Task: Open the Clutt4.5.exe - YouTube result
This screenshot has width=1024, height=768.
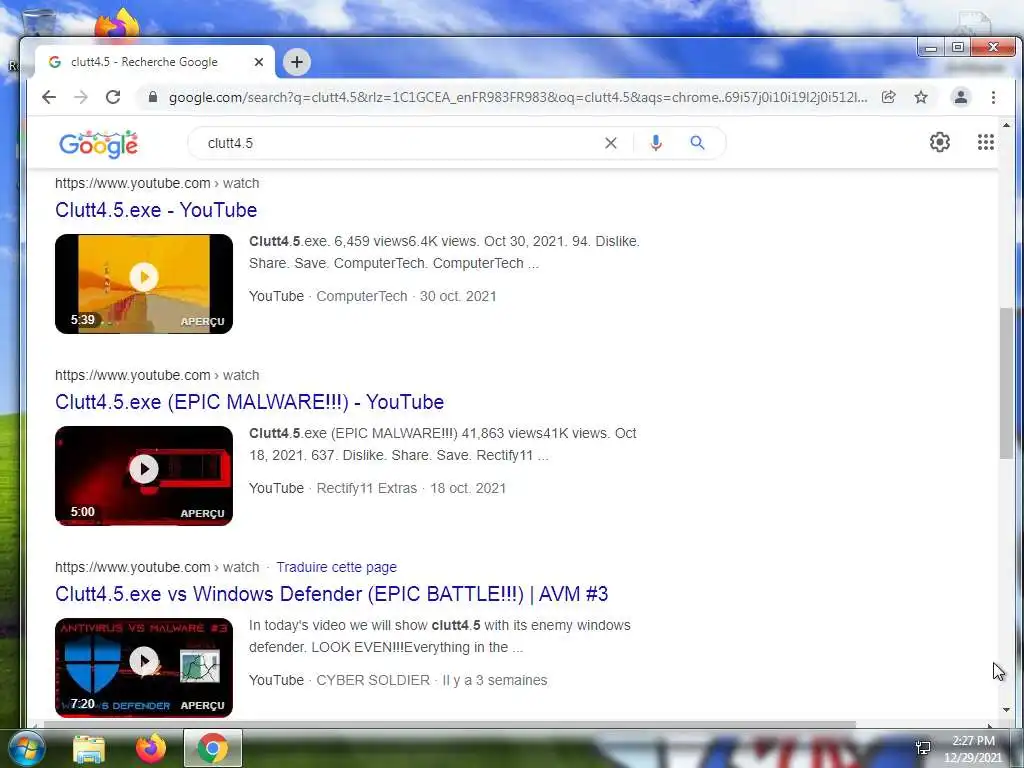Action: [156, 210]
